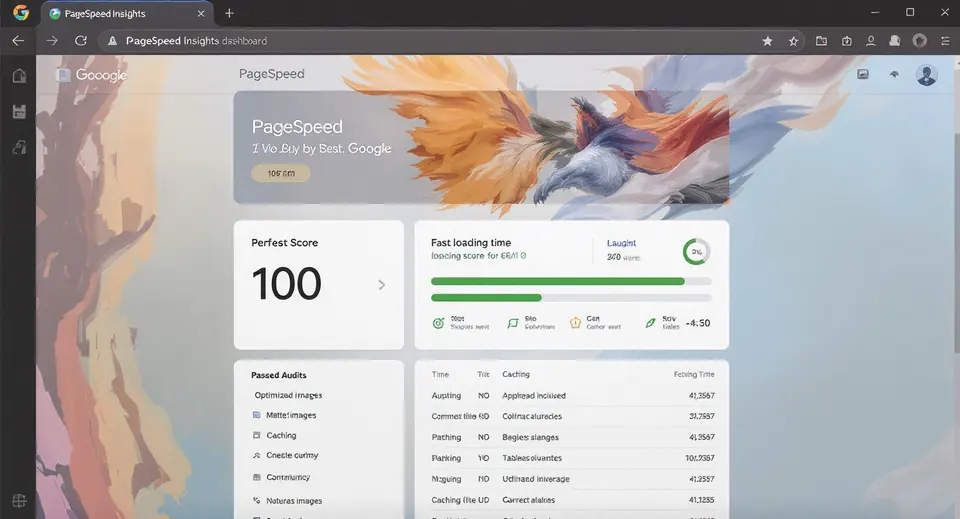The height and width of the screenshot is (519, 960).
Task: Click the outlined star favorites icon
Action: pyautogui.click(x=793, y=41)
